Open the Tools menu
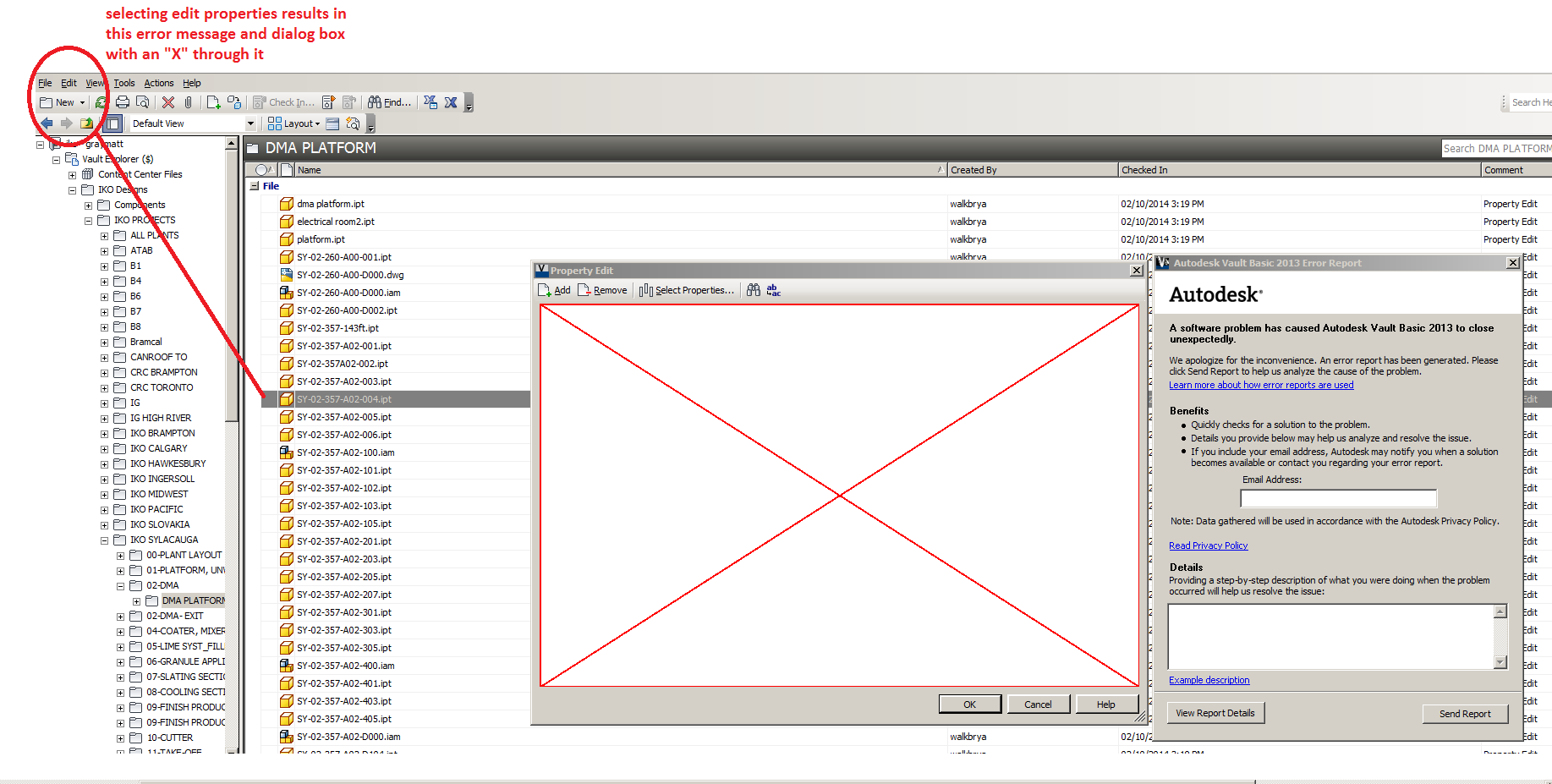 pos(123,83)
